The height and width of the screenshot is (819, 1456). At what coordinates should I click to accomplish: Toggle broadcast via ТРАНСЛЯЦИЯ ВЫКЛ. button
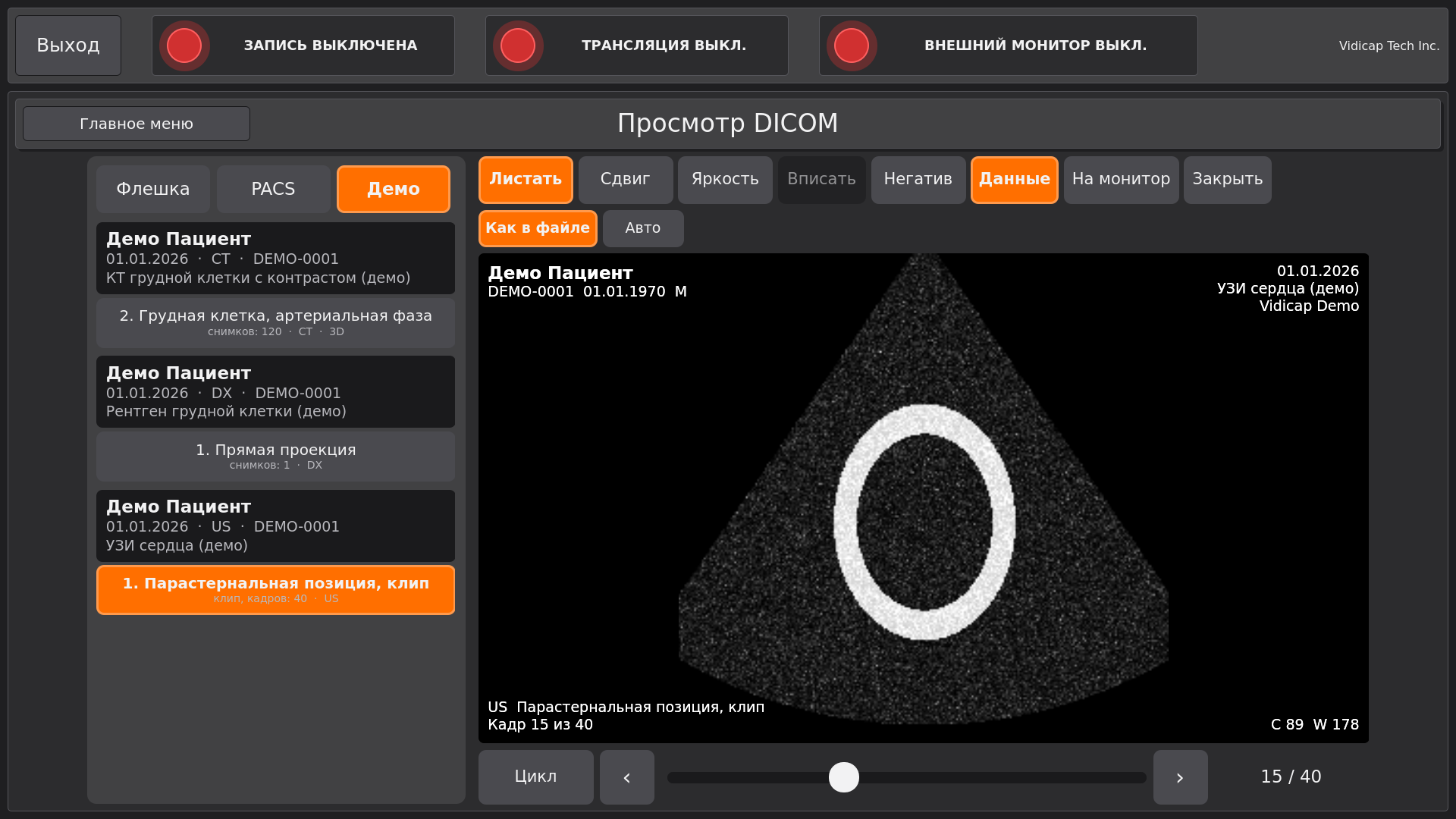point(637,45)
